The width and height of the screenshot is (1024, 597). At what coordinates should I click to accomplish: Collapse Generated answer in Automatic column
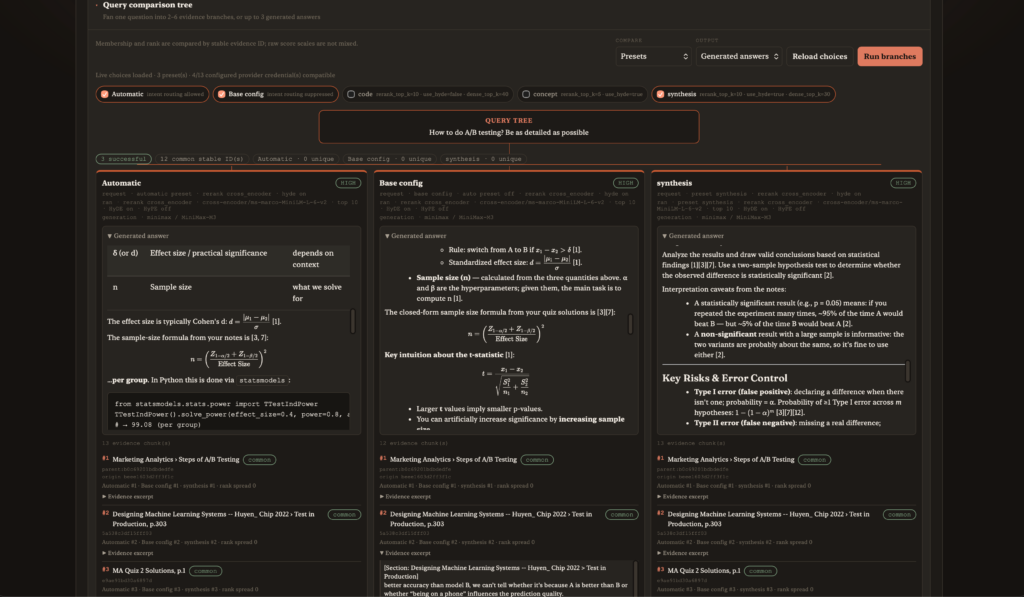[138, 236]
